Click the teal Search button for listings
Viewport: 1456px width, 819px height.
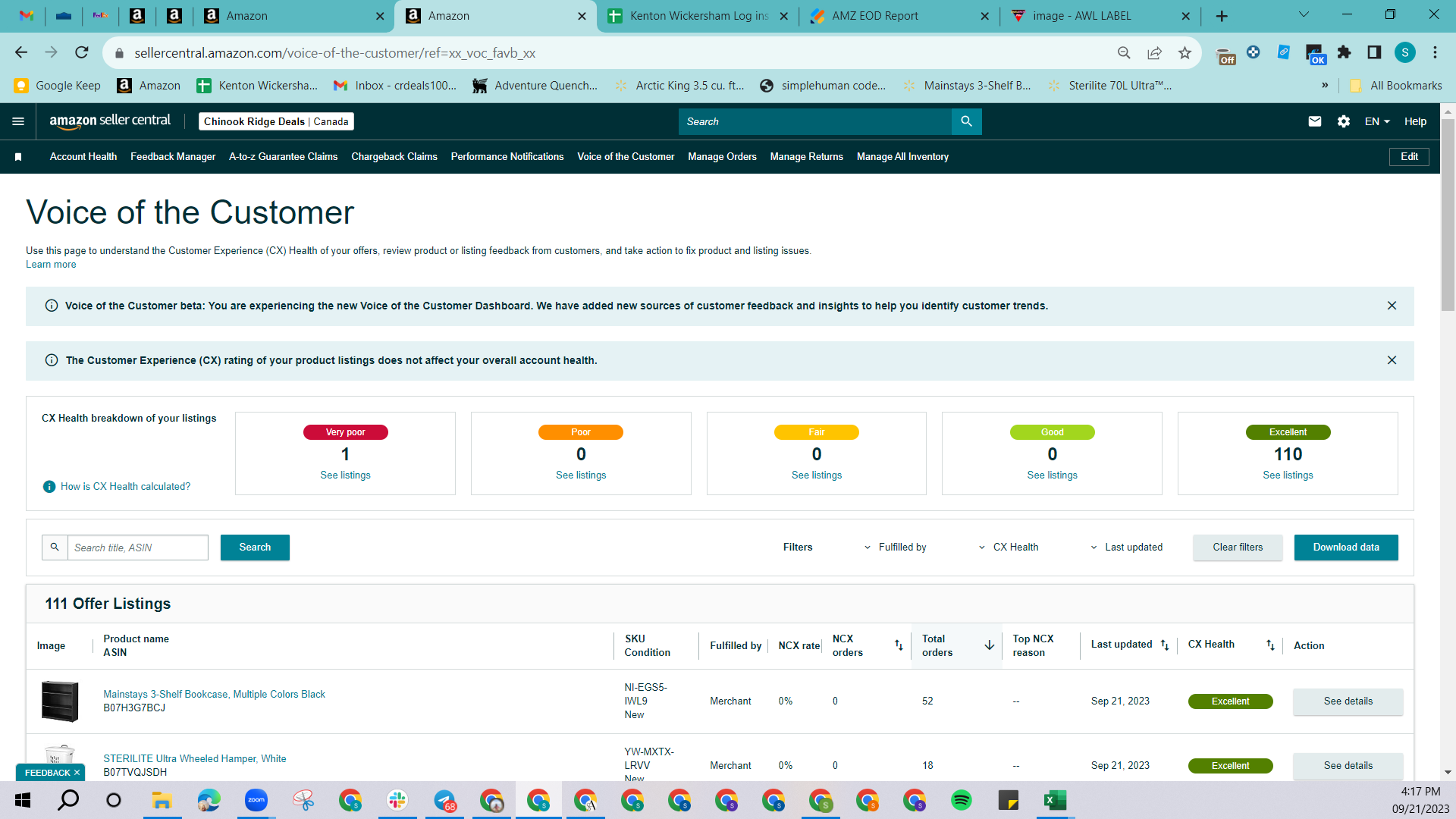pyautogui.click(x=255, y=548)
